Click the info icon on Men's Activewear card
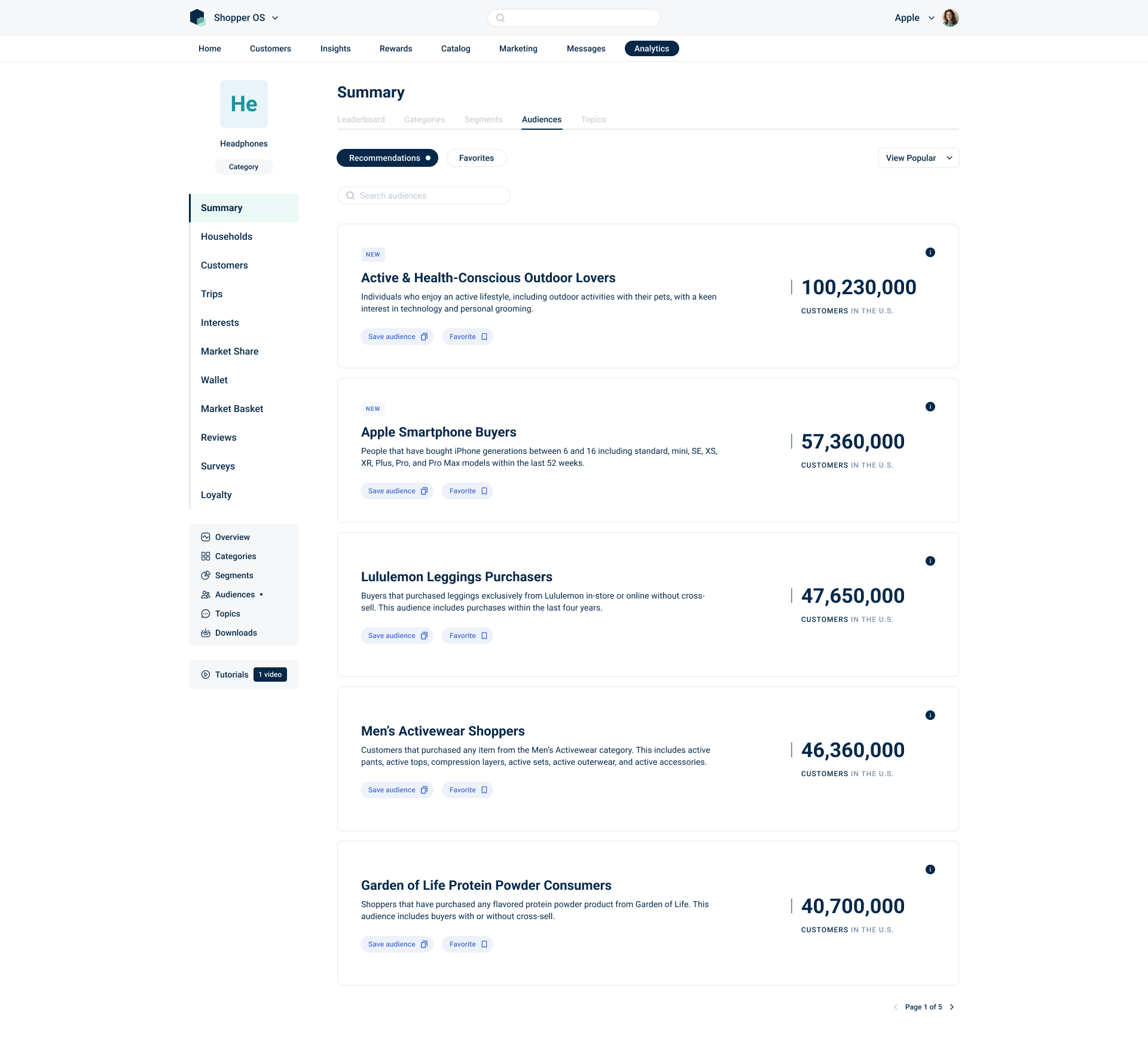This screenshot has width=1148, height=1062. point(930,715)
